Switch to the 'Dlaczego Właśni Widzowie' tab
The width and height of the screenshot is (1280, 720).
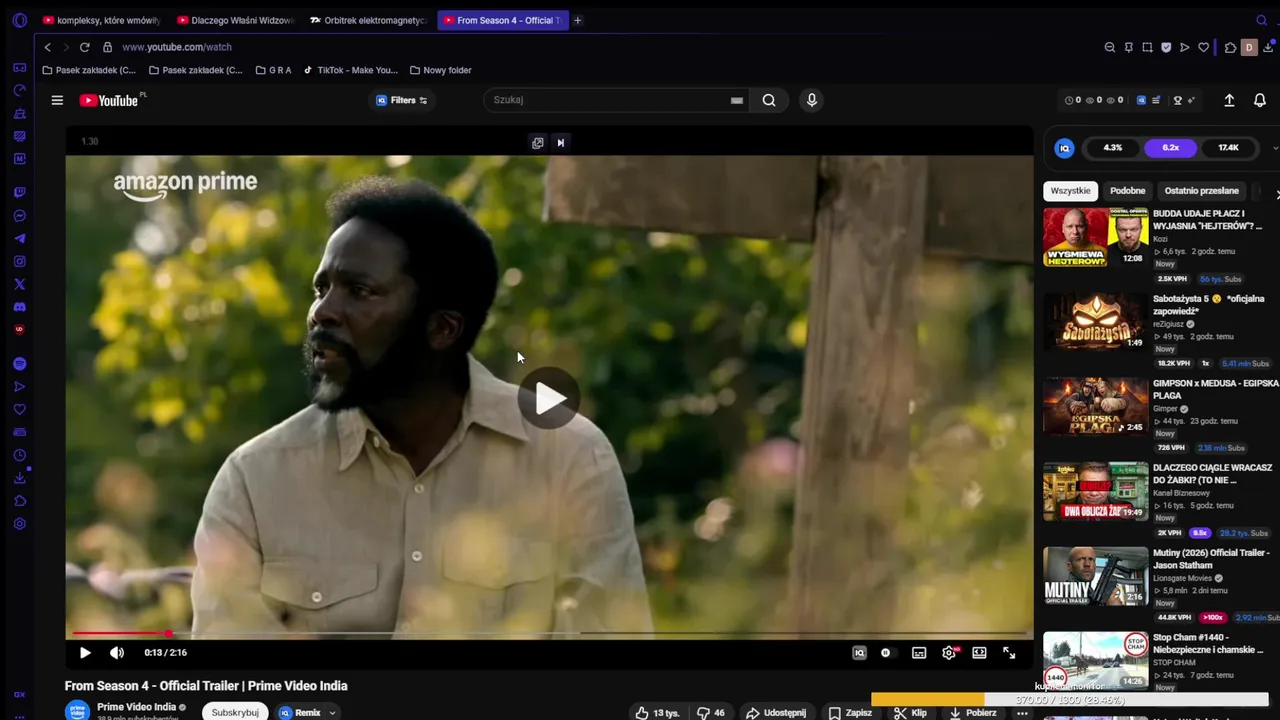[235, 20]
